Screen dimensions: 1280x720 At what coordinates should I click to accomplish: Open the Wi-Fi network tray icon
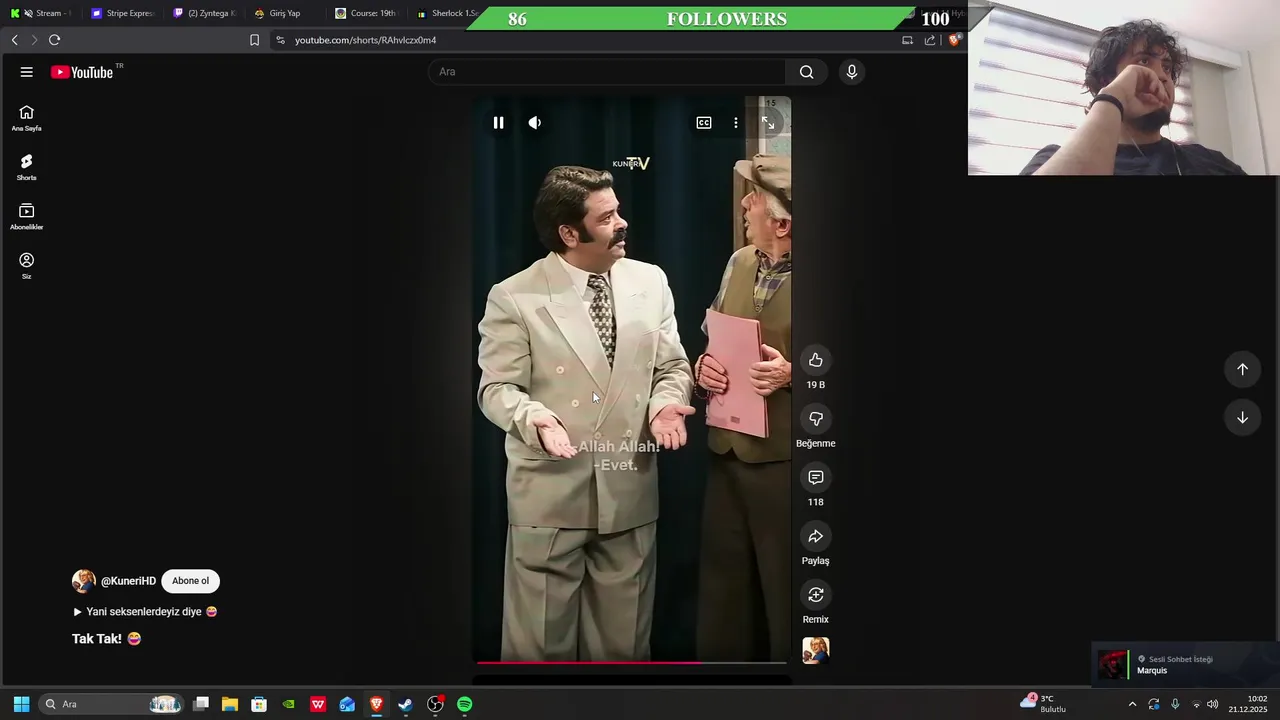point(1196,704)
